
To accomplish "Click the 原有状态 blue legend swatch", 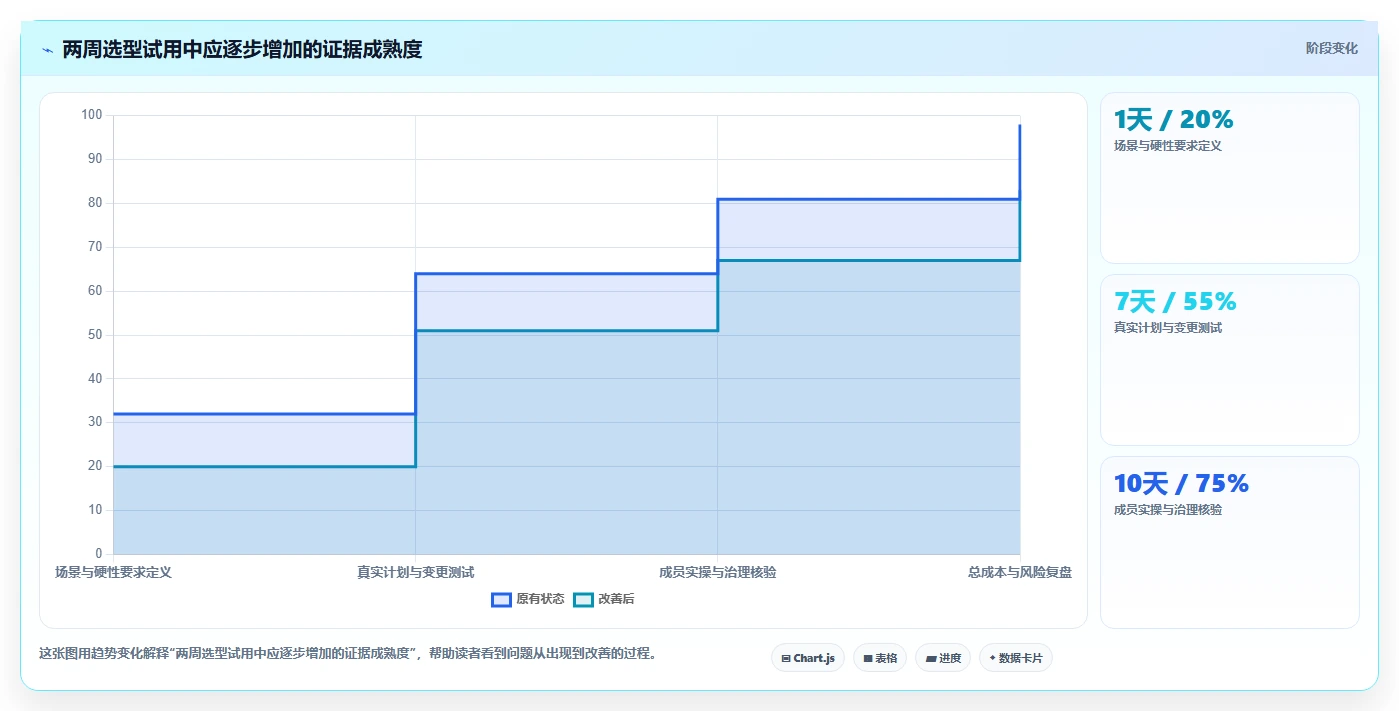I will tap(501, 599).
